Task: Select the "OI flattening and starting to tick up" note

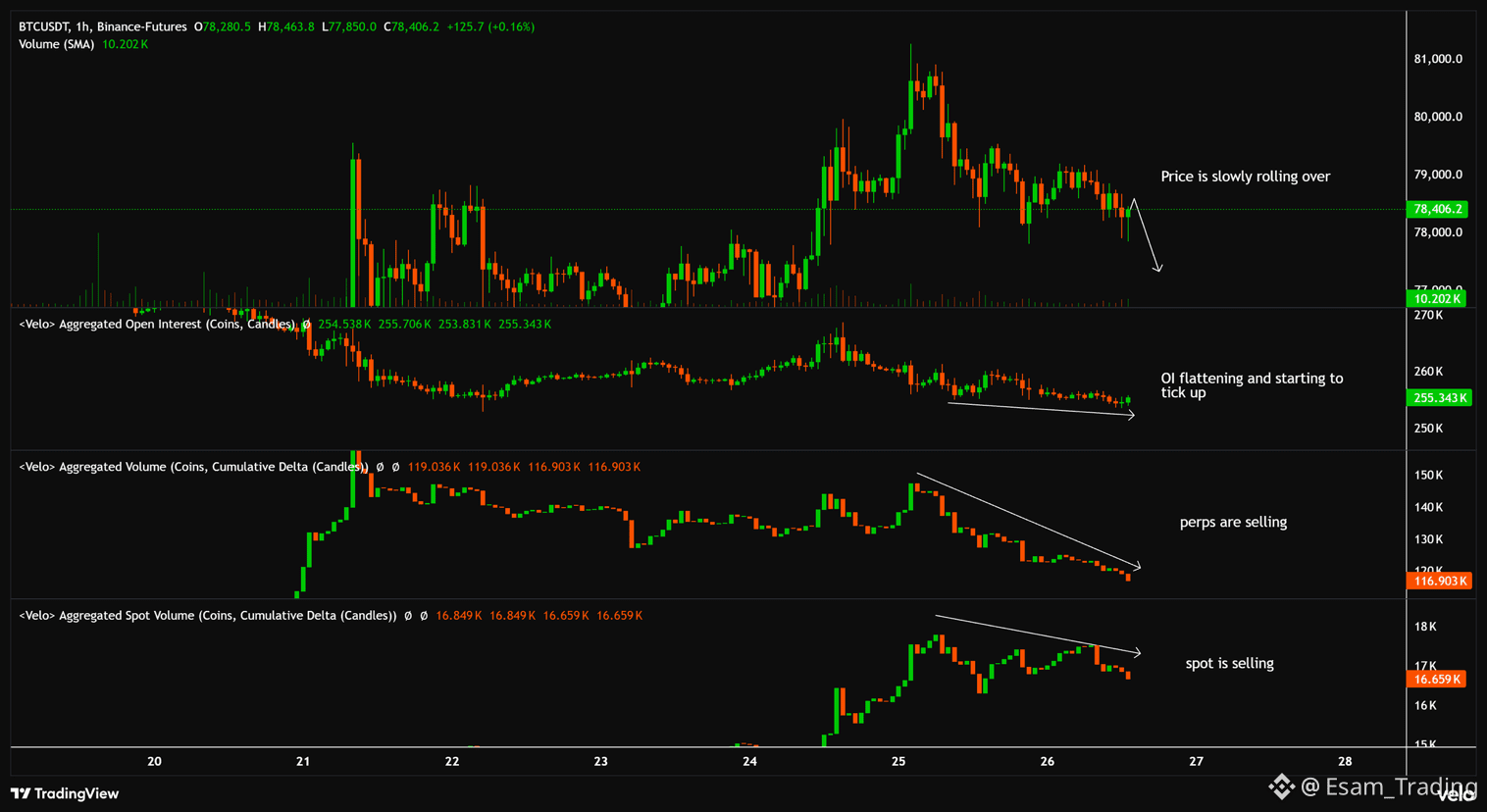Action: click(x=1253, y=385)
